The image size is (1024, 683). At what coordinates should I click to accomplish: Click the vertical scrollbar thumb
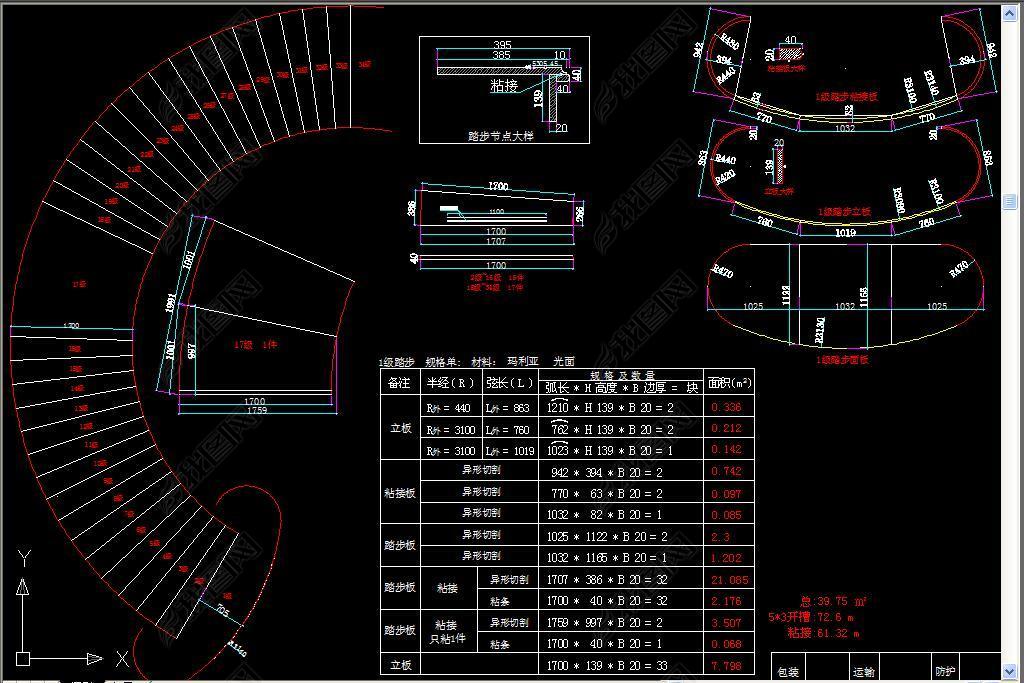pyautogui.click(x=1011, y=202)
